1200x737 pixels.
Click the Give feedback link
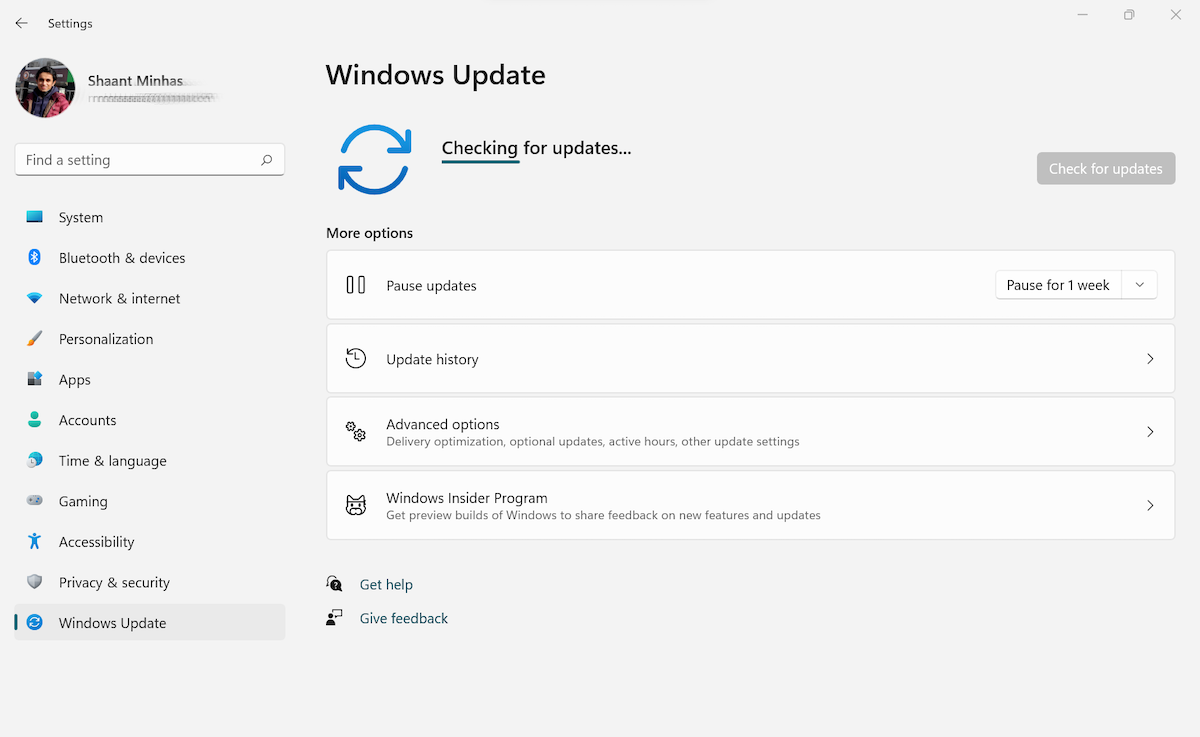403,618
